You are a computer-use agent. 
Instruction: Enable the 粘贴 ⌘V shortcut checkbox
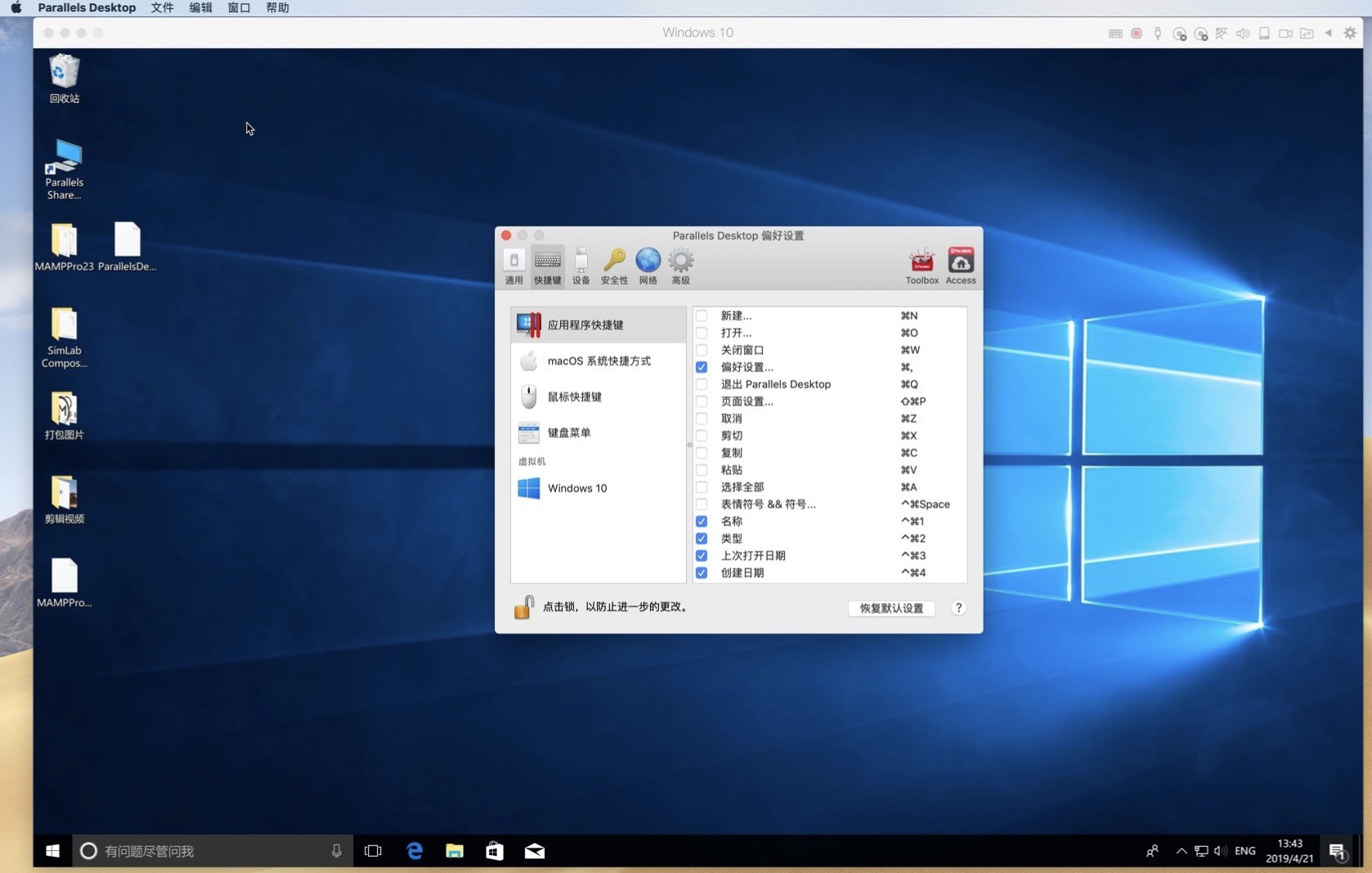pyautogui.click(x=702, y=470)
